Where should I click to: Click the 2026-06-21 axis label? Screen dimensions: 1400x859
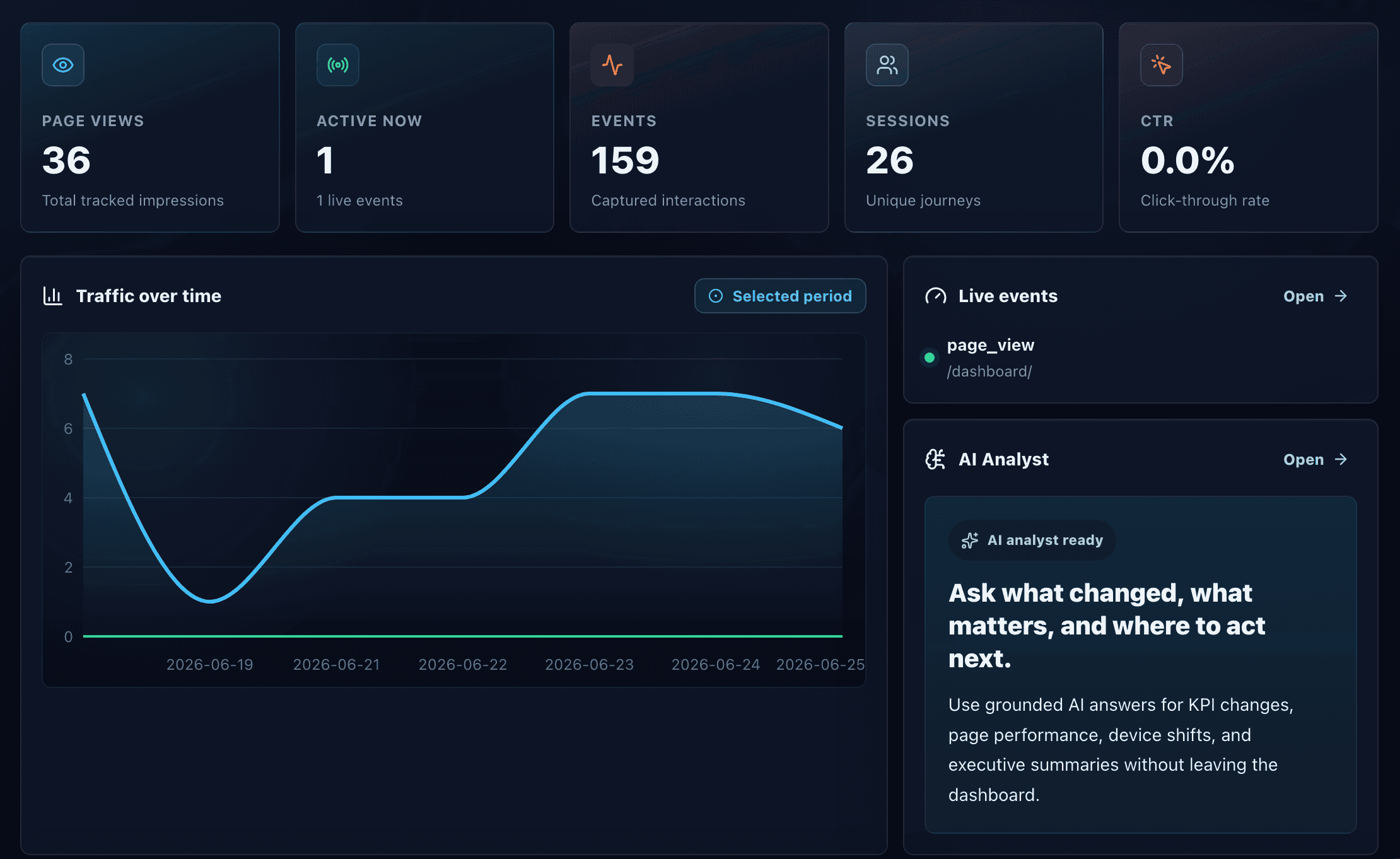(x=336, y=665)
